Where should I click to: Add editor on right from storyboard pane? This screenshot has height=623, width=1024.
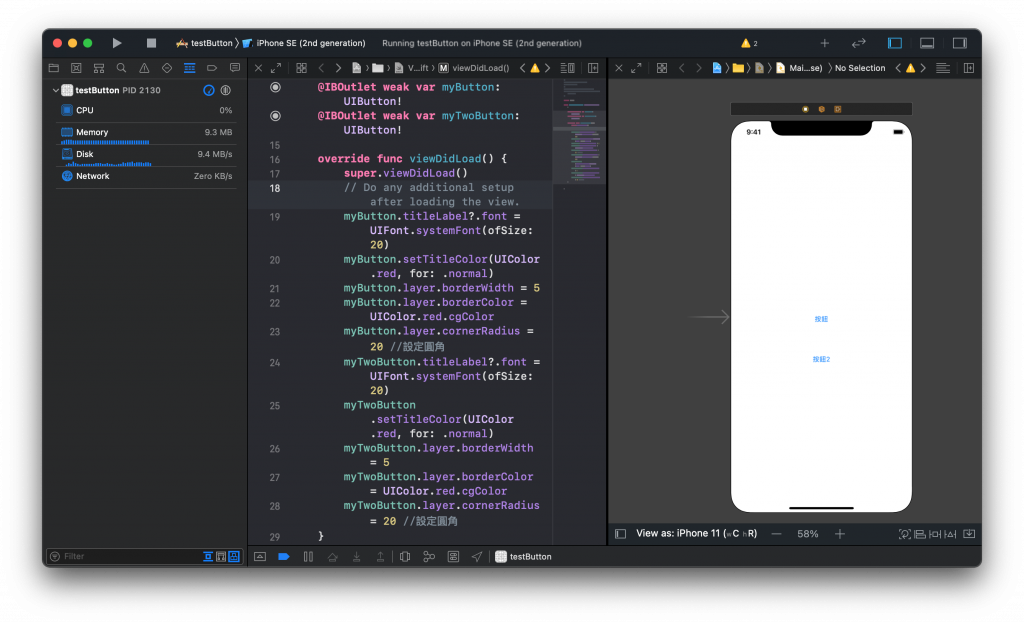(x=969, y=68)
